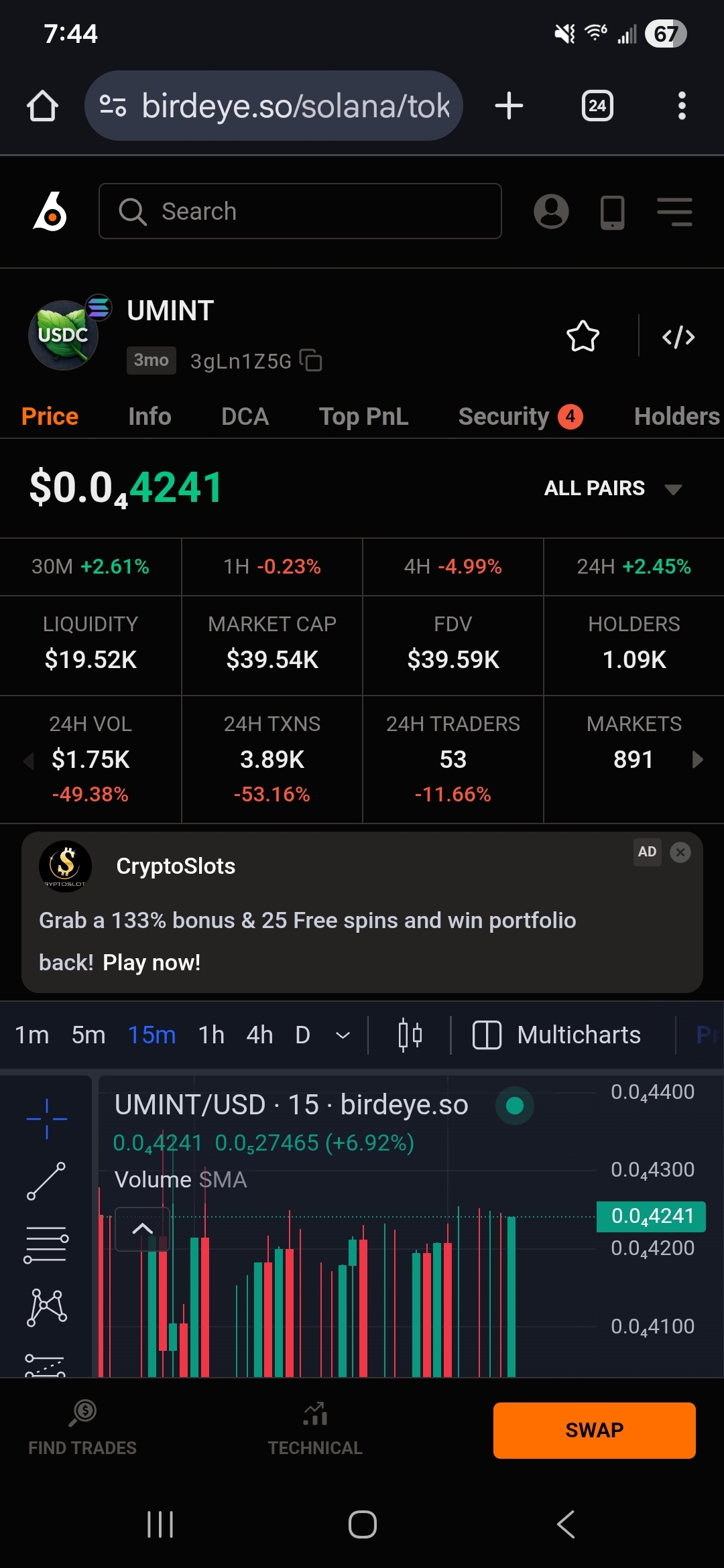Open the embed code icon
Screen dimensions: 724x1568
[x=678, y=337]
